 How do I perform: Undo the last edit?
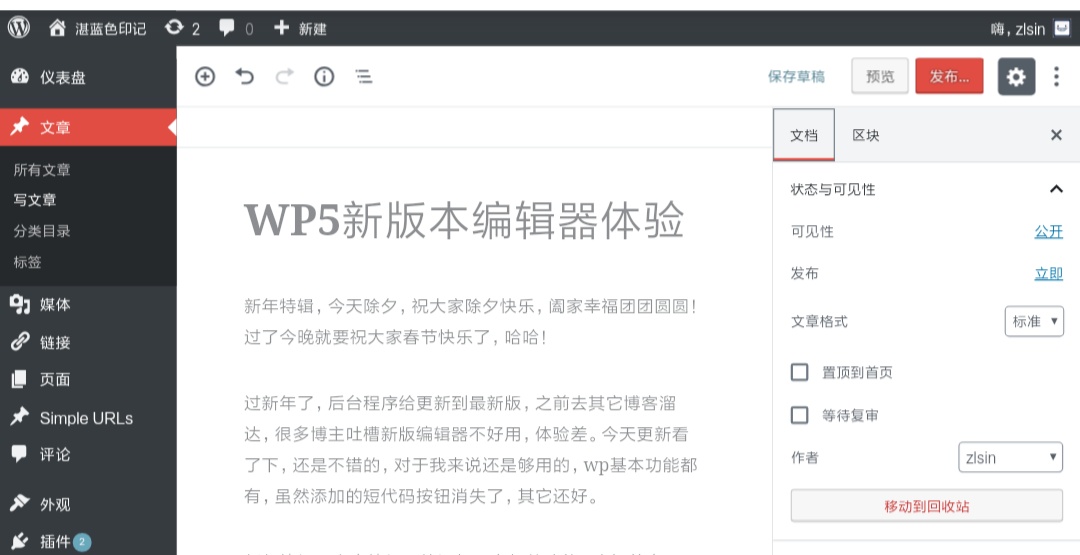245,76
